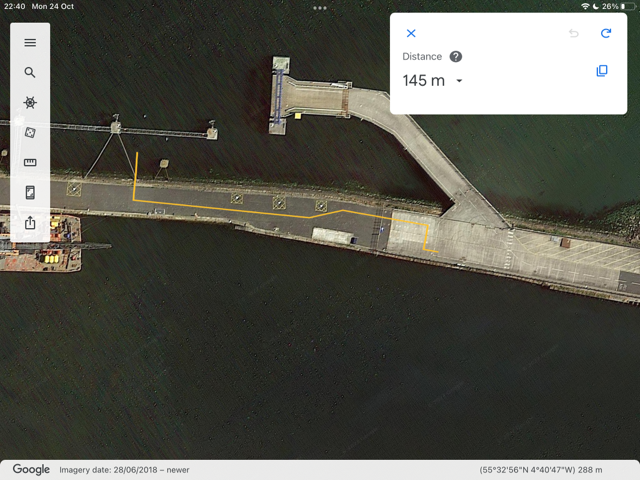Close the Distance measurement panel
The image size is (640, 480).
click(411, 34)
